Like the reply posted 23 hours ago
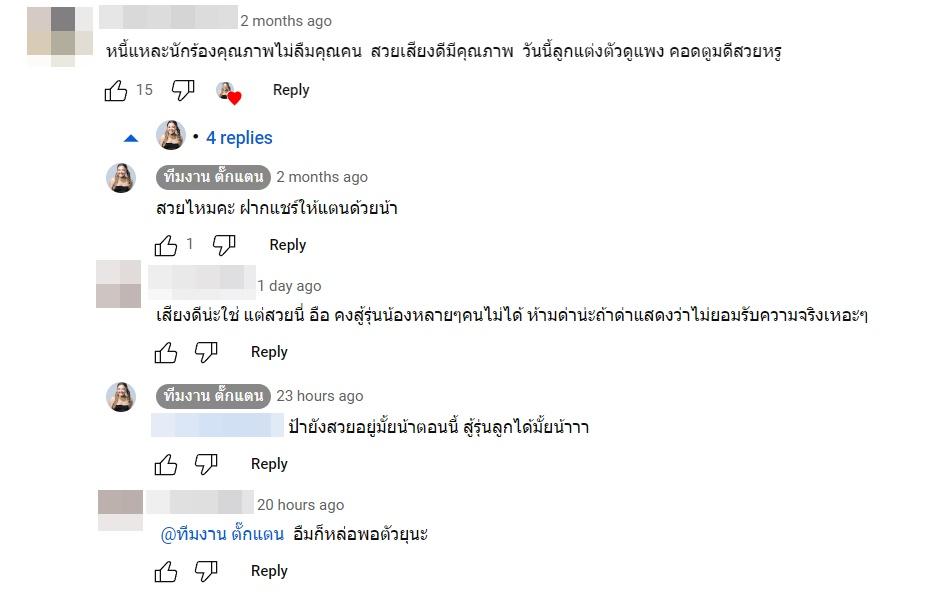933x602 pixels. point(166,464)
